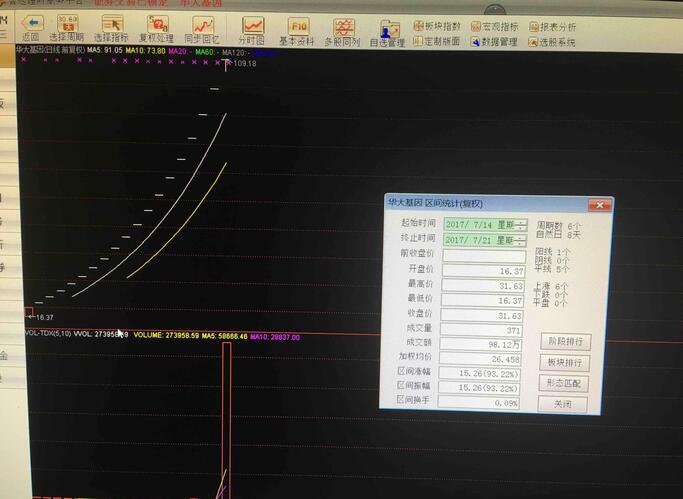Click the MA5: 91.05 indicator text
The image size is (683, 499).
click(105, 51)
